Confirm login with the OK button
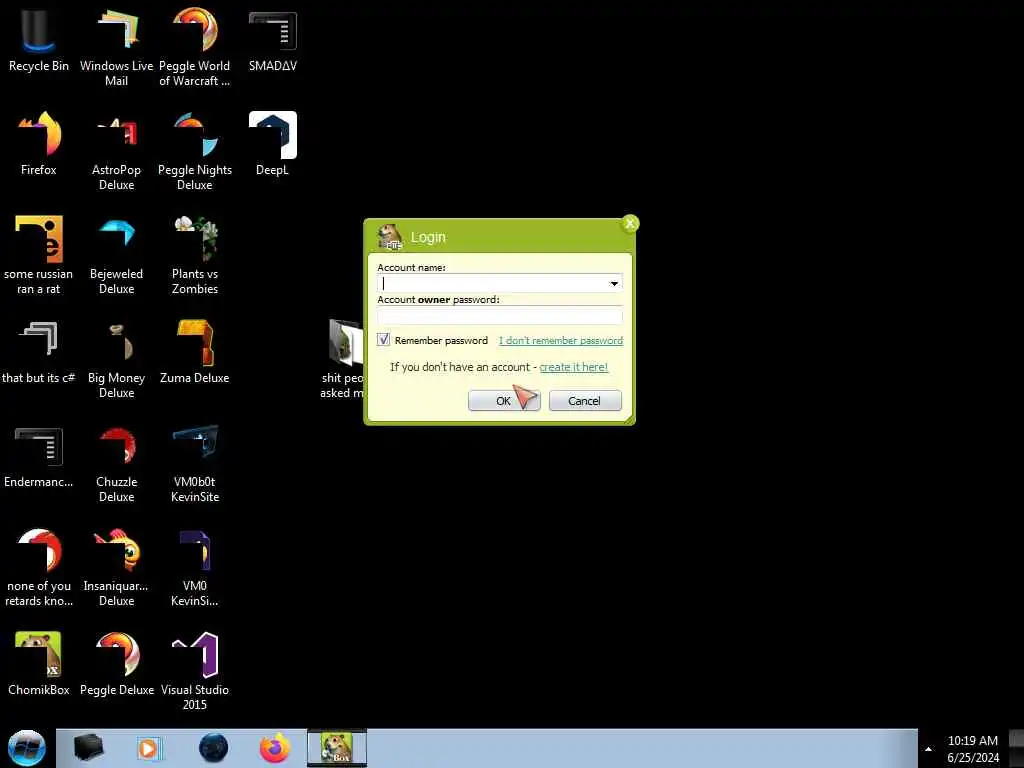This screenshot has height=768, width=1024. [x=504, y=400]
